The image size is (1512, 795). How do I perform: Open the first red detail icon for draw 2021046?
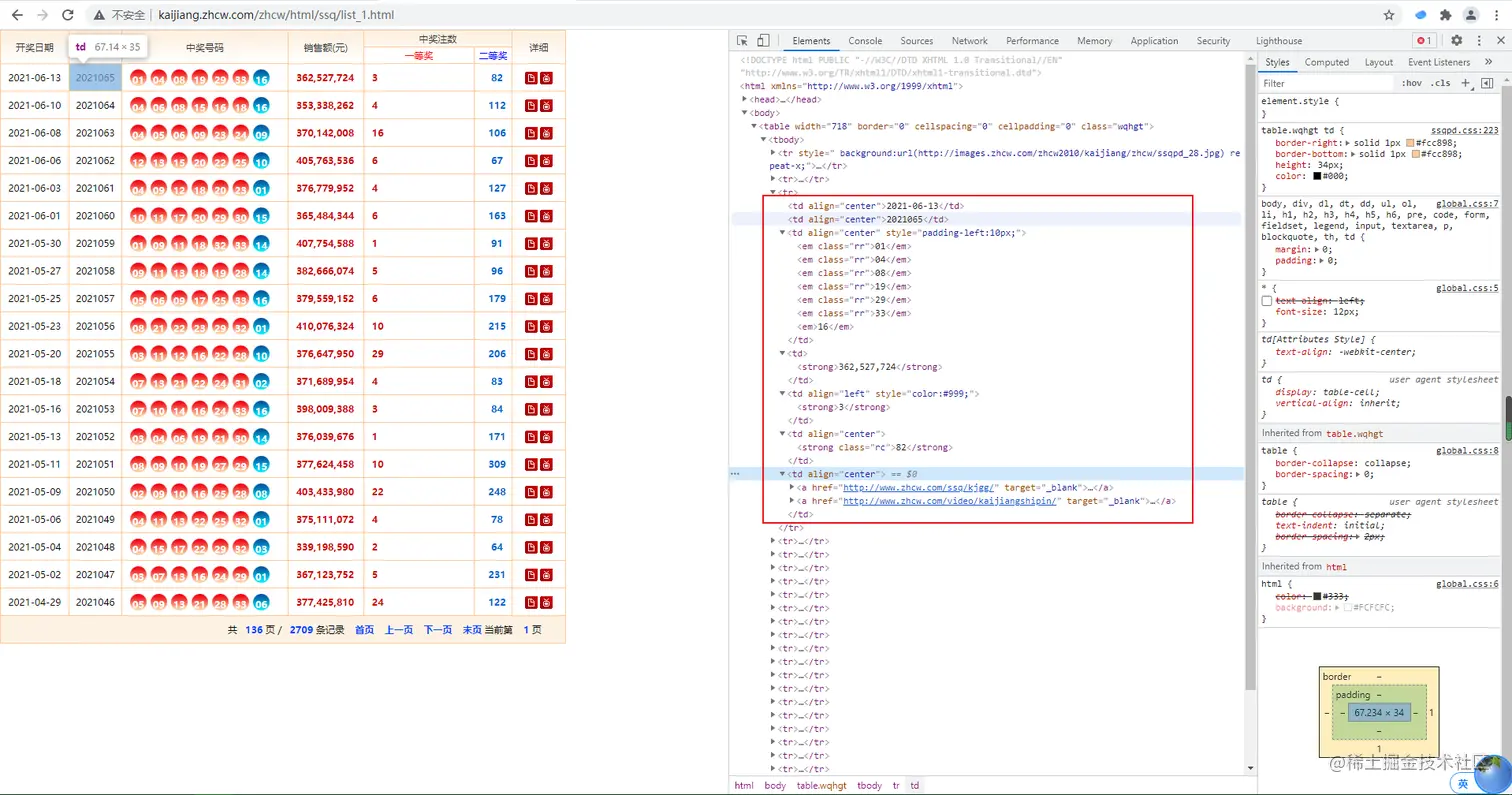531,602
